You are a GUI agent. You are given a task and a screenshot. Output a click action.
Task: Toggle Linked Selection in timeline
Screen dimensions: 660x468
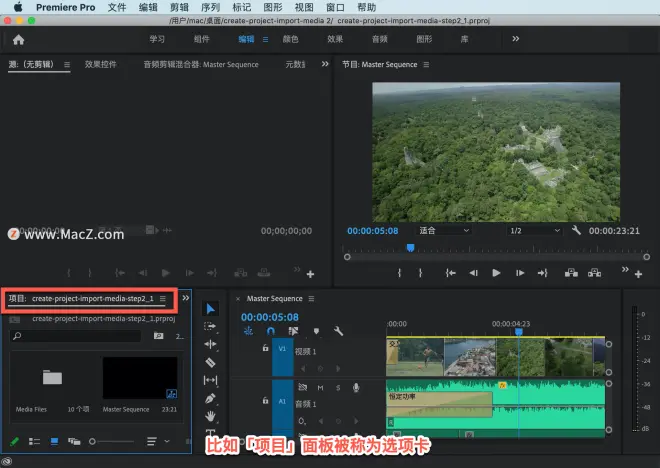[293, 331]
